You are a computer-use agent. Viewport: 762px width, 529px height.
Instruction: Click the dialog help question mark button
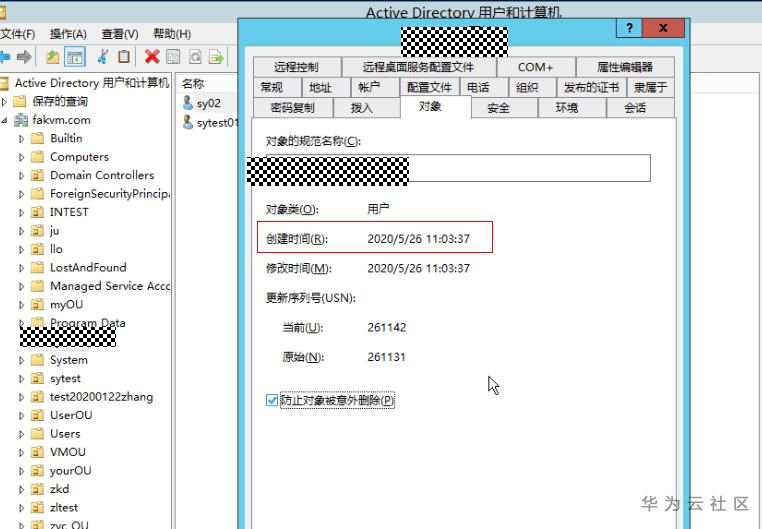pos(629,28)
